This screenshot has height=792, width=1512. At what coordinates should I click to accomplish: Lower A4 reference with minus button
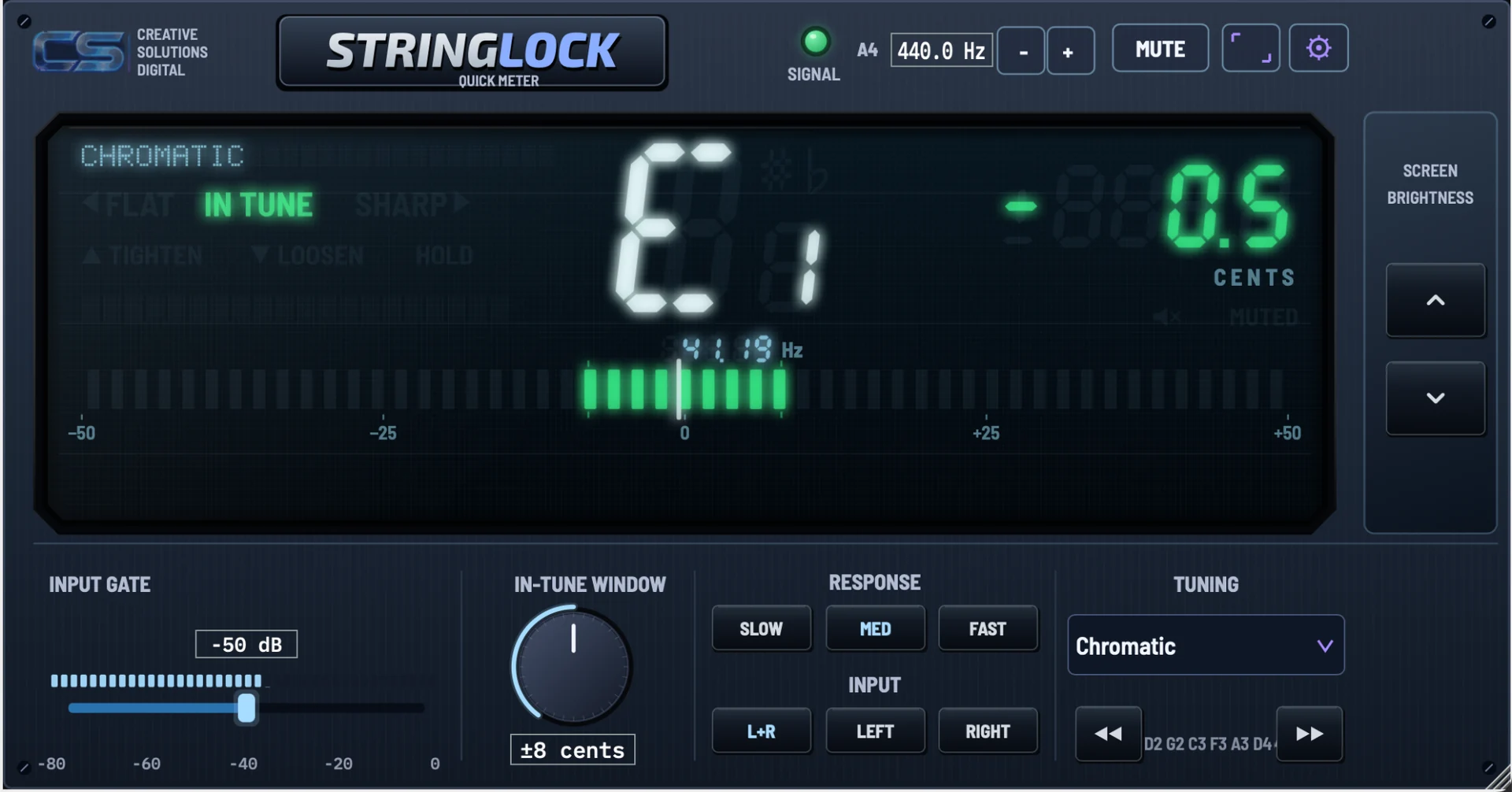(x=1021, y=51)
